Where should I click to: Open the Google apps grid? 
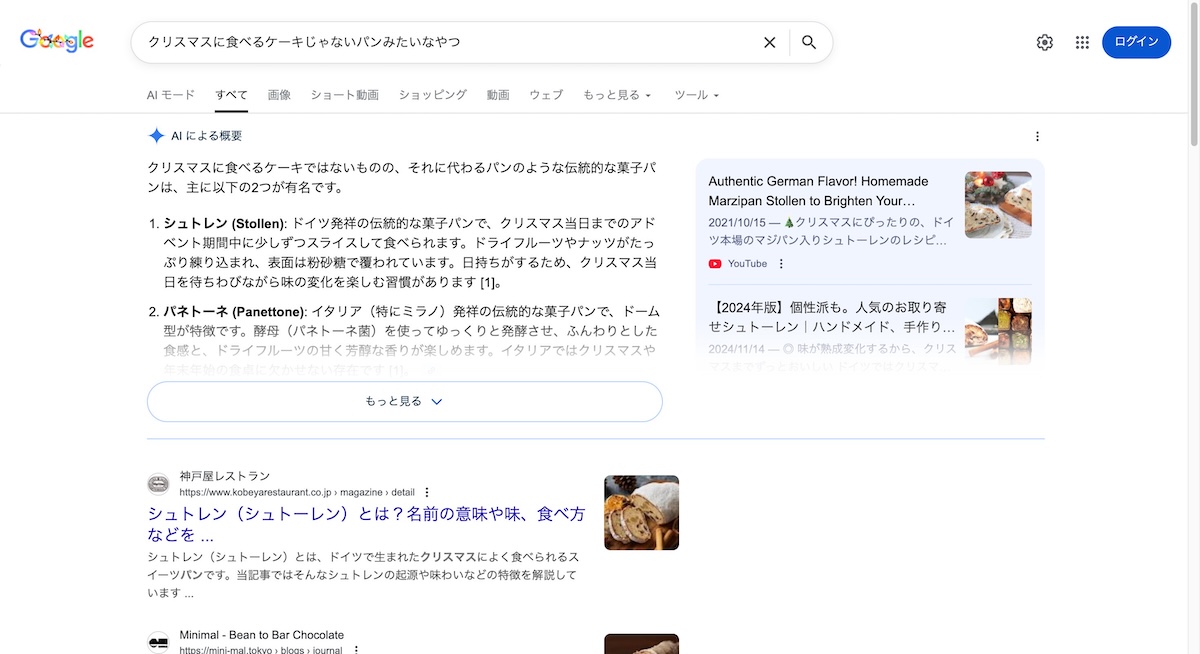[1082, 42]
